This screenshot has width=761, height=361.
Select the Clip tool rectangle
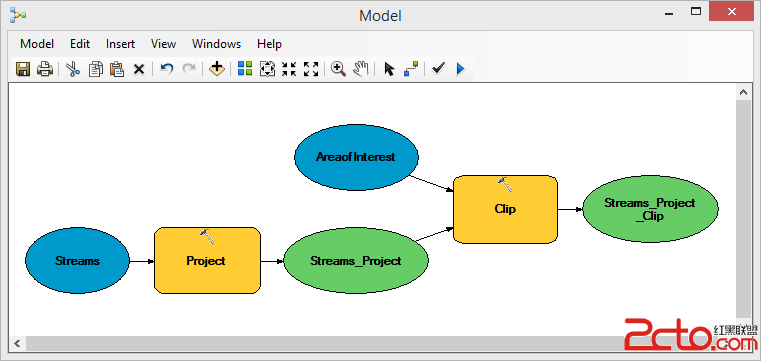pos(505,209)
